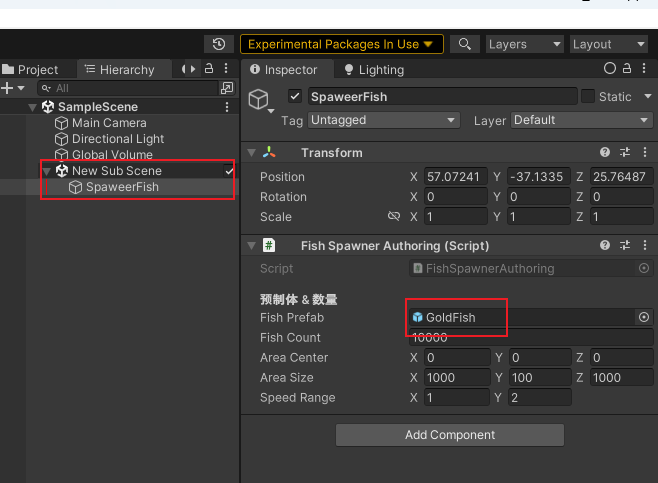This screenshot has height=483, width=658.
Task: Lock the Inspector panel
Action: (627, 68)
